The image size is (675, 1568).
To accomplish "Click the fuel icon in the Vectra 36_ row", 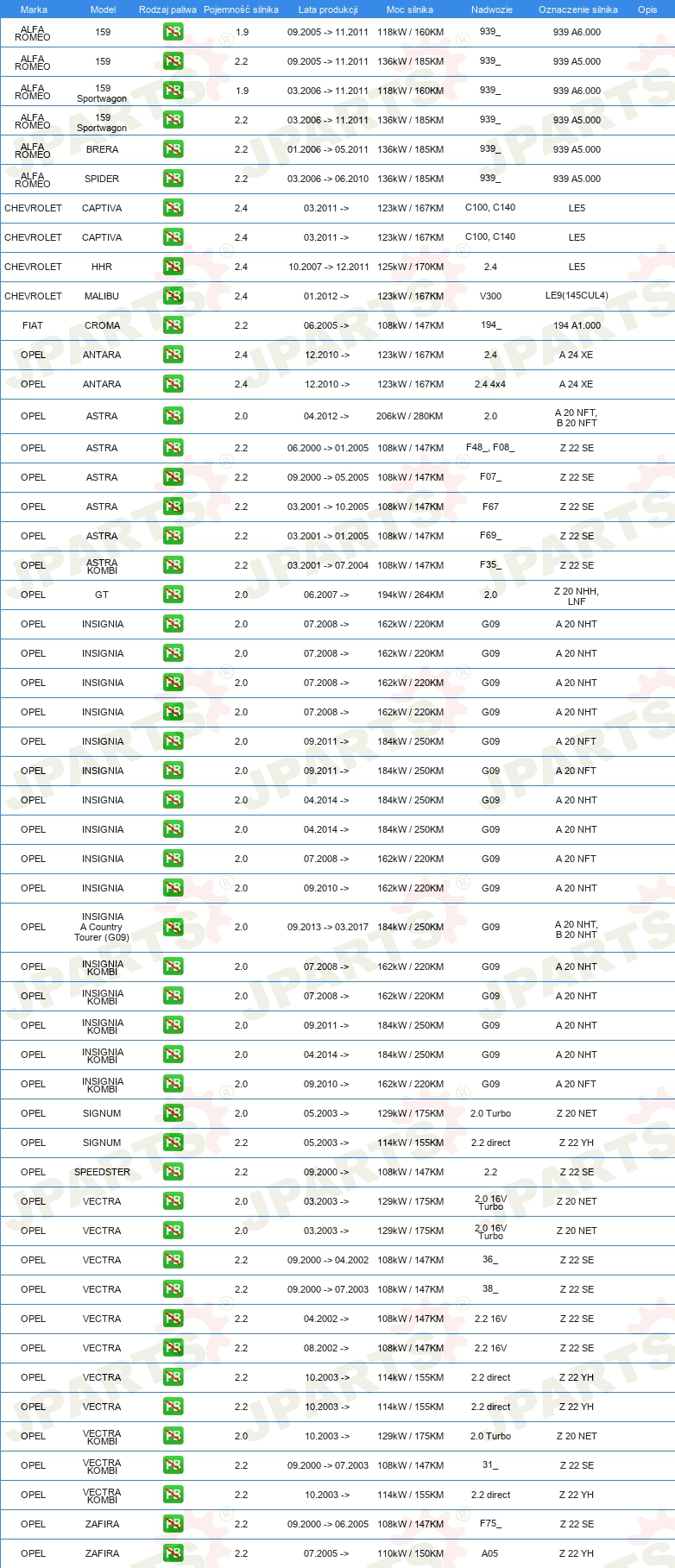I will coord(173,1260).
